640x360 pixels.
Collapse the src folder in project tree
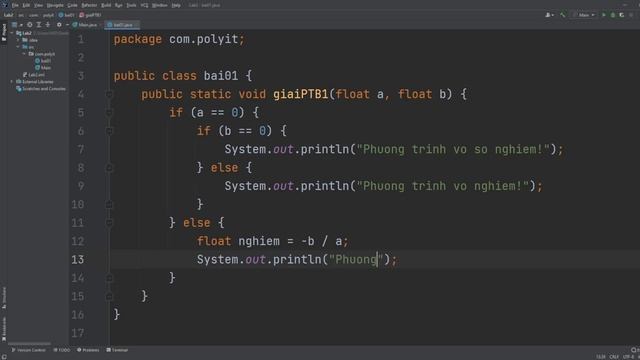(x=18, y=47)
